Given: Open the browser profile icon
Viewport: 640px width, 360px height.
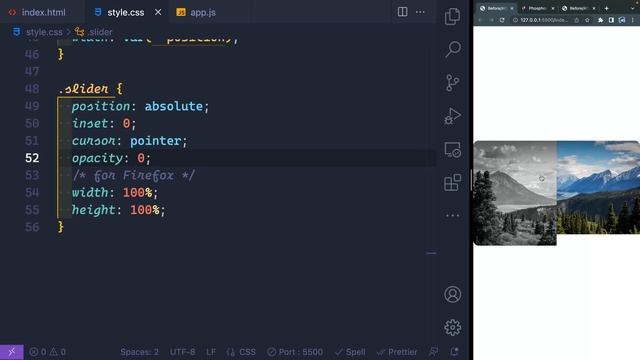Looking at the screenshot, I should coord(622,20).
